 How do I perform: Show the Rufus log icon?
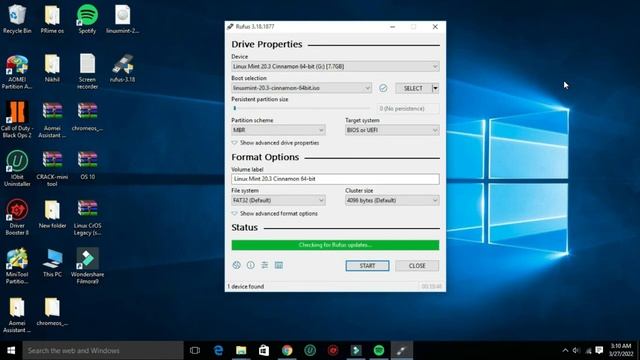click(279, 265)
